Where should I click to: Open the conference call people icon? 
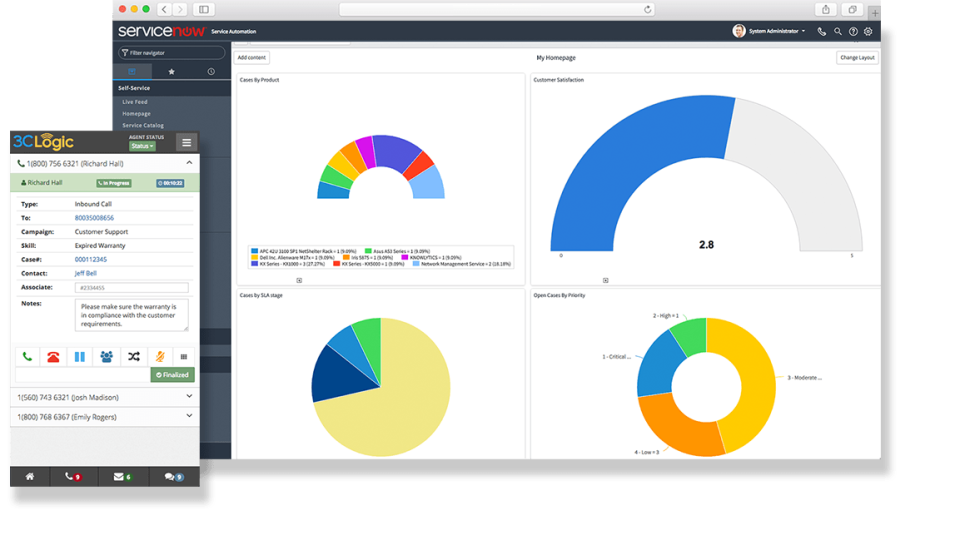(107, 356)
